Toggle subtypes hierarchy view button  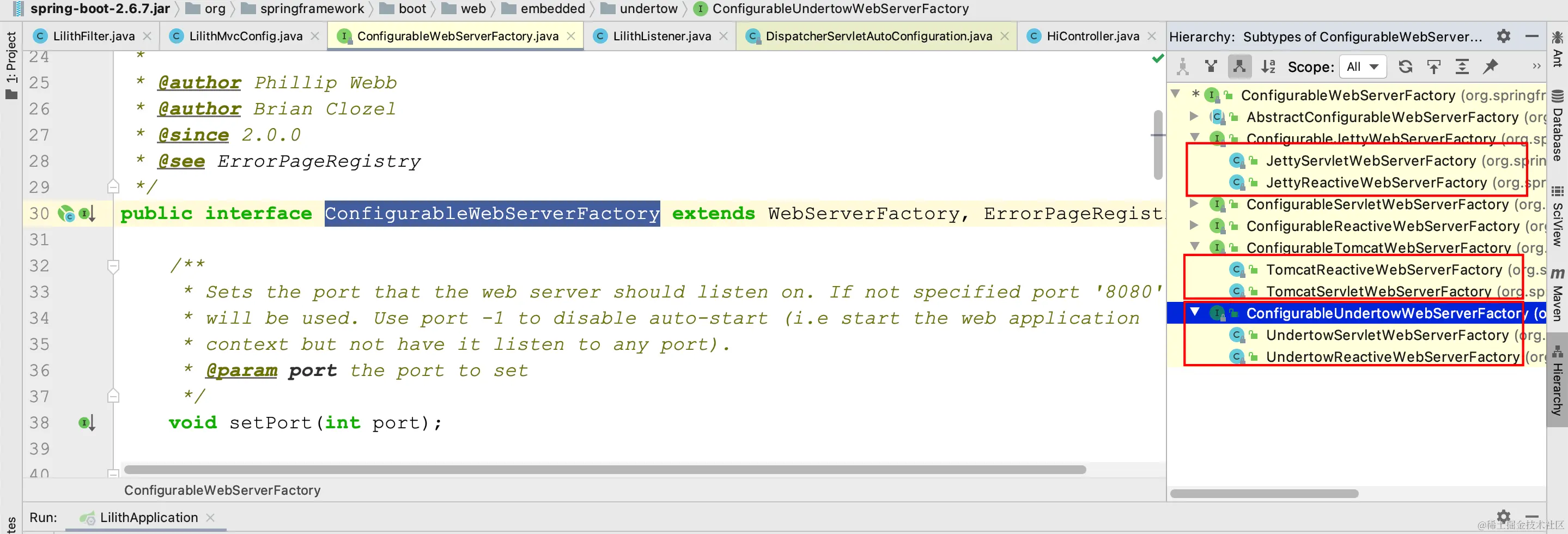[1239, 67]
